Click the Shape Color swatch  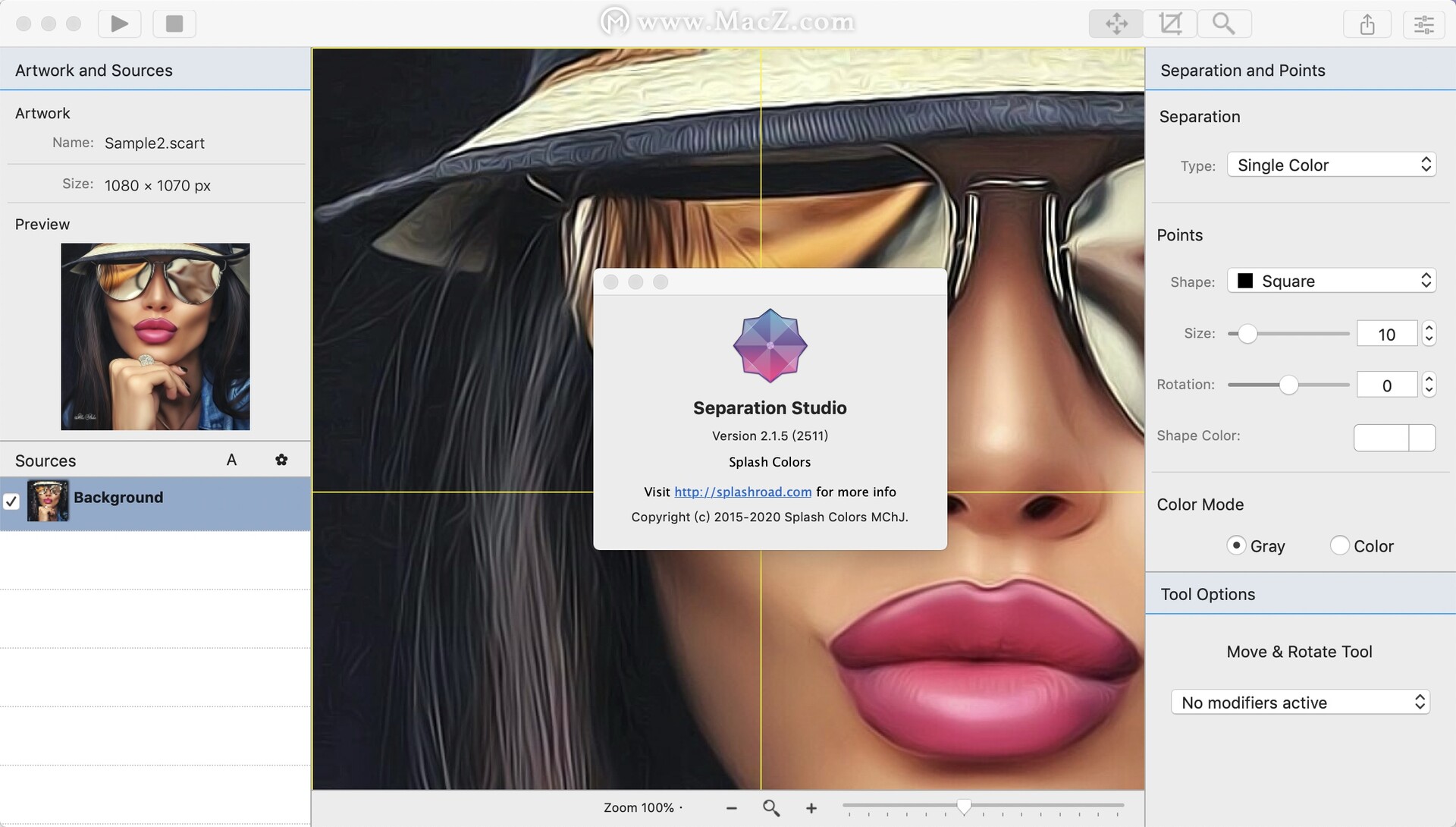(x=1381, y=437)
